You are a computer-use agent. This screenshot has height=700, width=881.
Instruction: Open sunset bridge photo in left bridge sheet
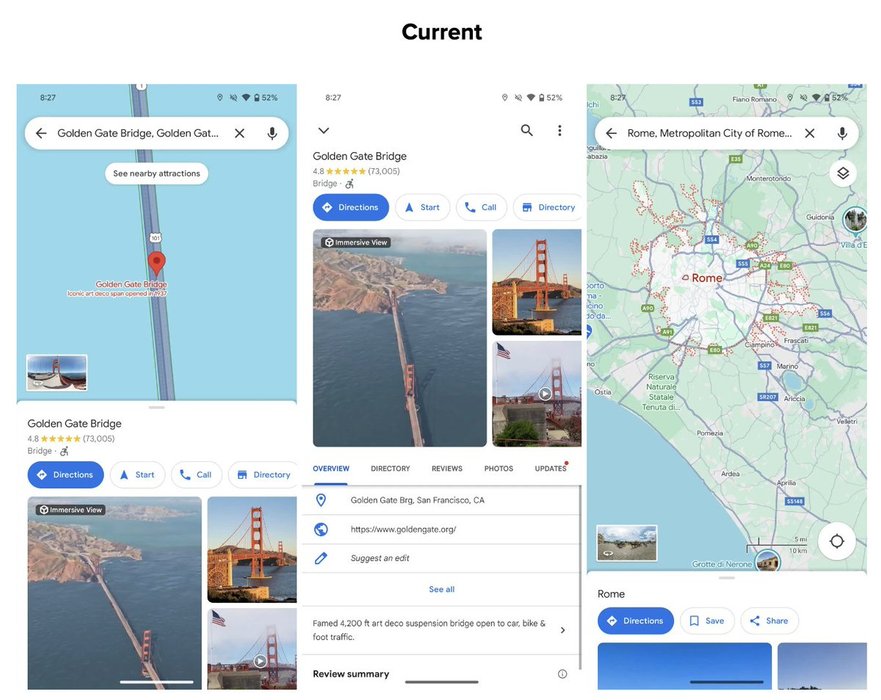click(x=252, y=549)
